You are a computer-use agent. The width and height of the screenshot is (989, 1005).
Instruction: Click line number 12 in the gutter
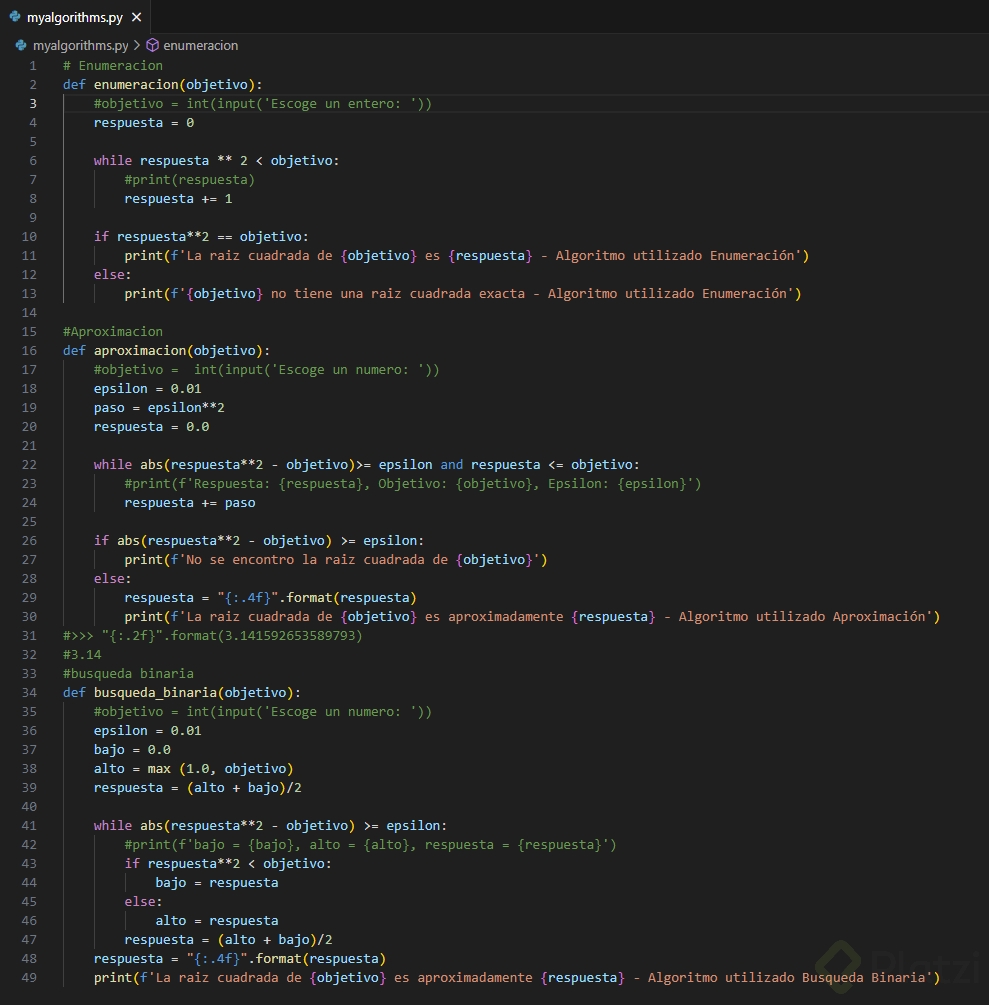(29, 275)
